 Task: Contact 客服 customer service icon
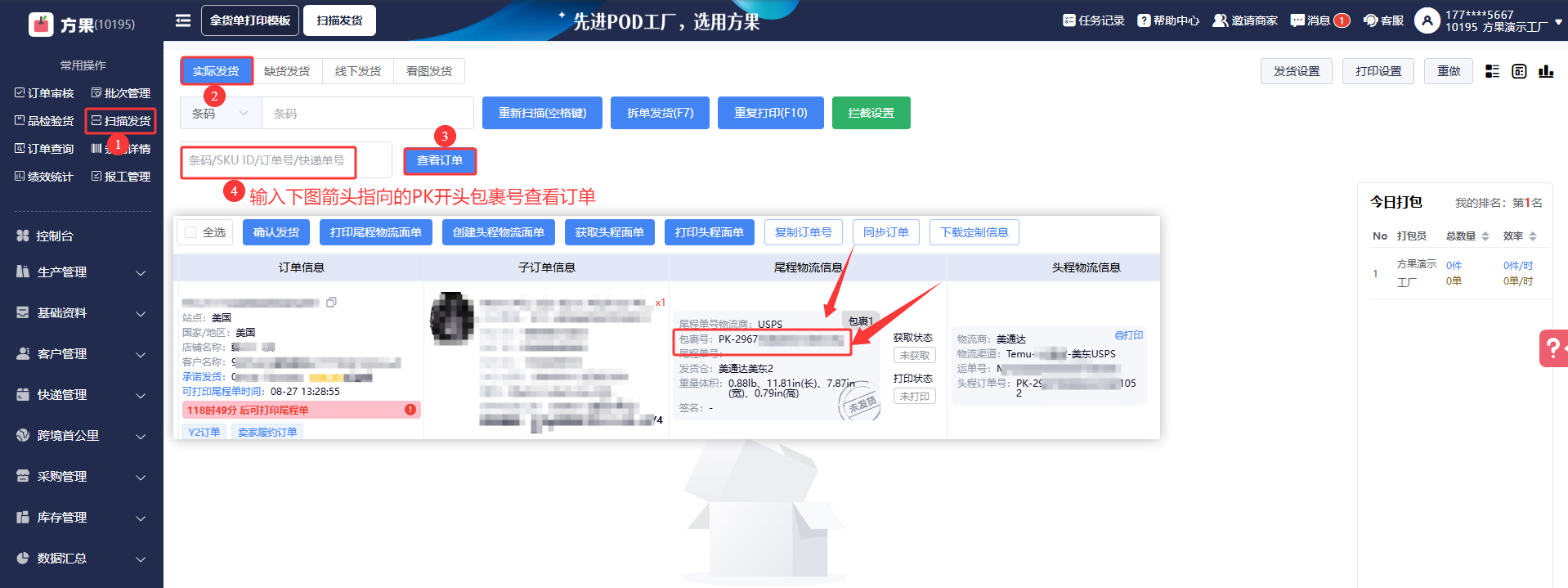tap(1371, 20)
